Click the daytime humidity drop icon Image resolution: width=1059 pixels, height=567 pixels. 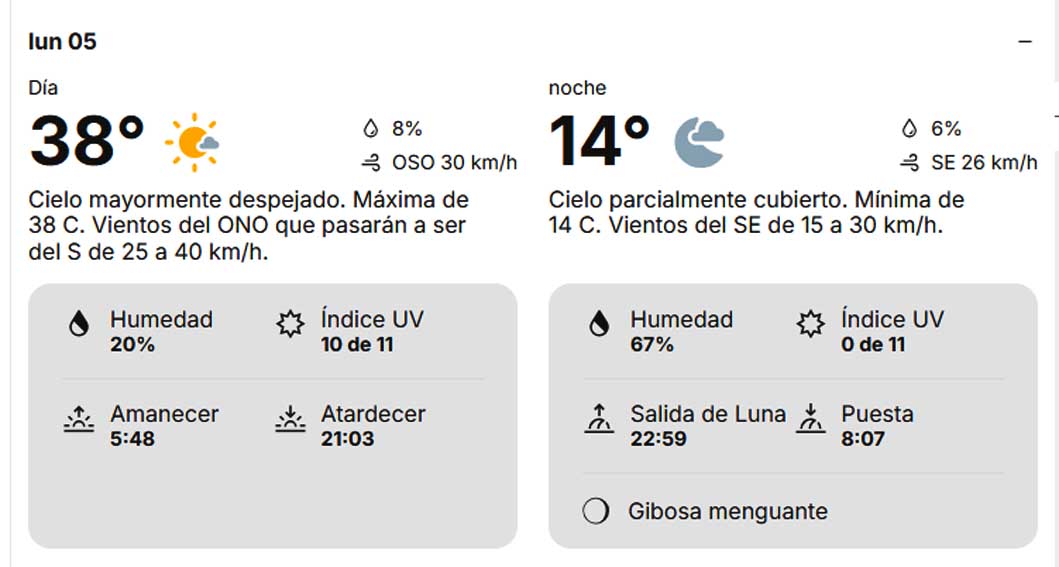point(79,324)
